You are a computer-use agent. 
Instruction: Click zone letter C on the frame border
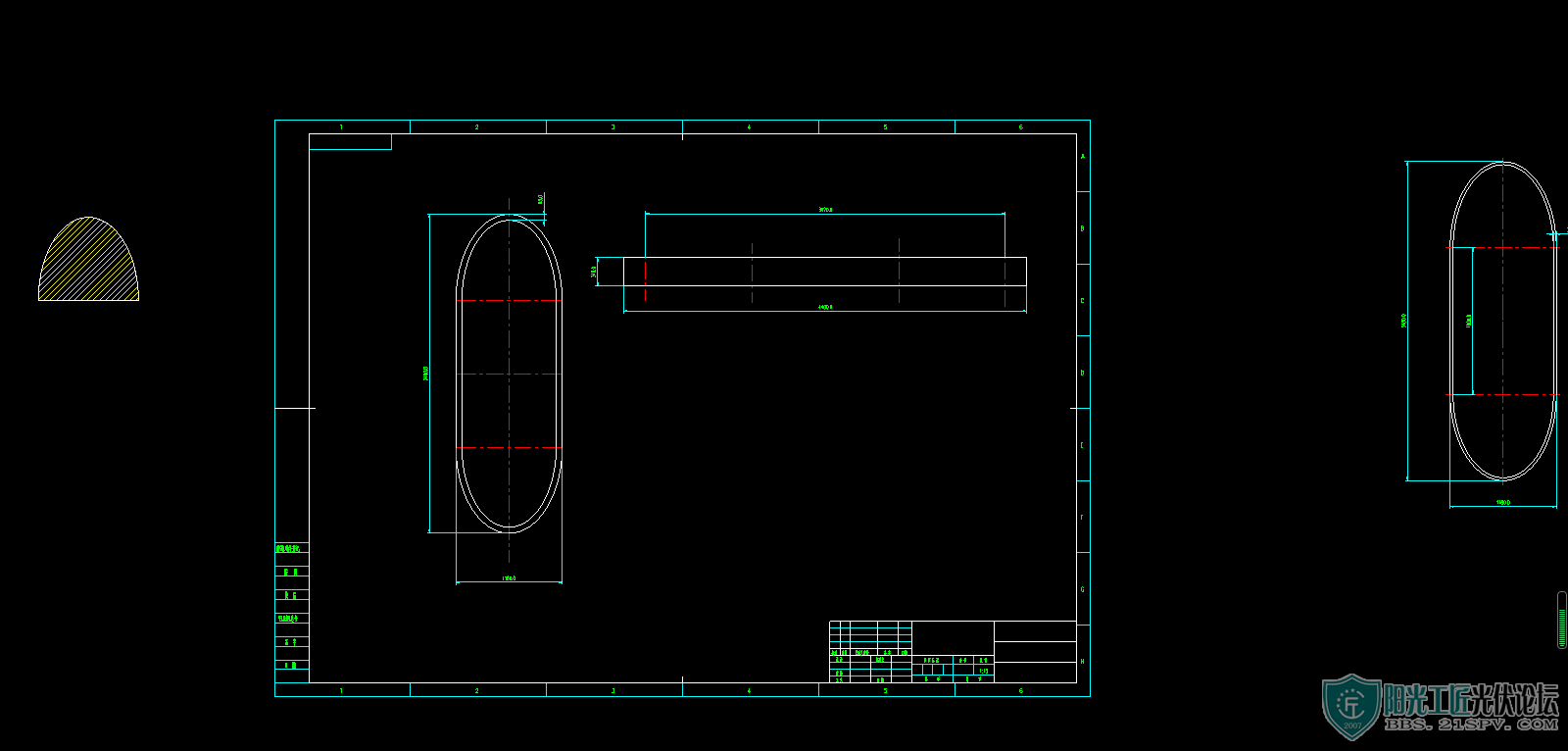1083,301
